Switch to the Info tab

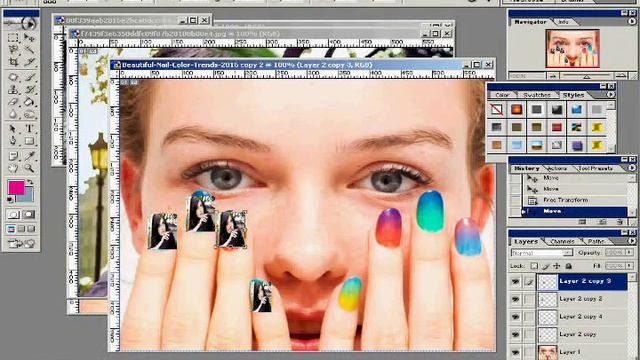click(x=563, y=22)
